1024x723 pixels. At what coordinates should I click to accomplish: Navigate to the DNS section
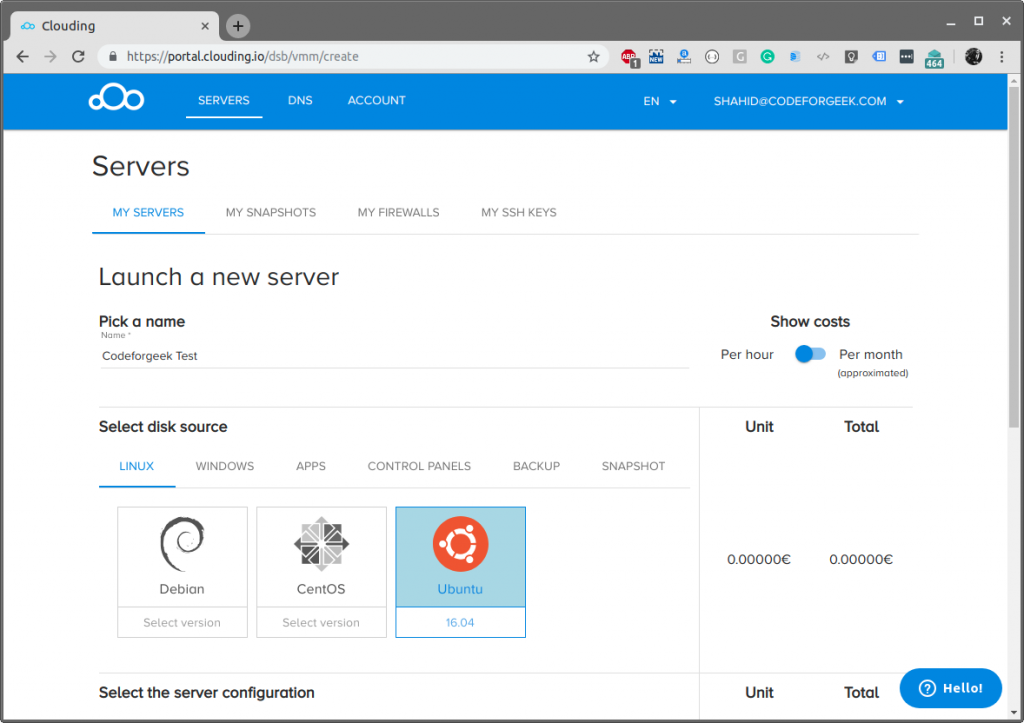[x=299, y=101]
